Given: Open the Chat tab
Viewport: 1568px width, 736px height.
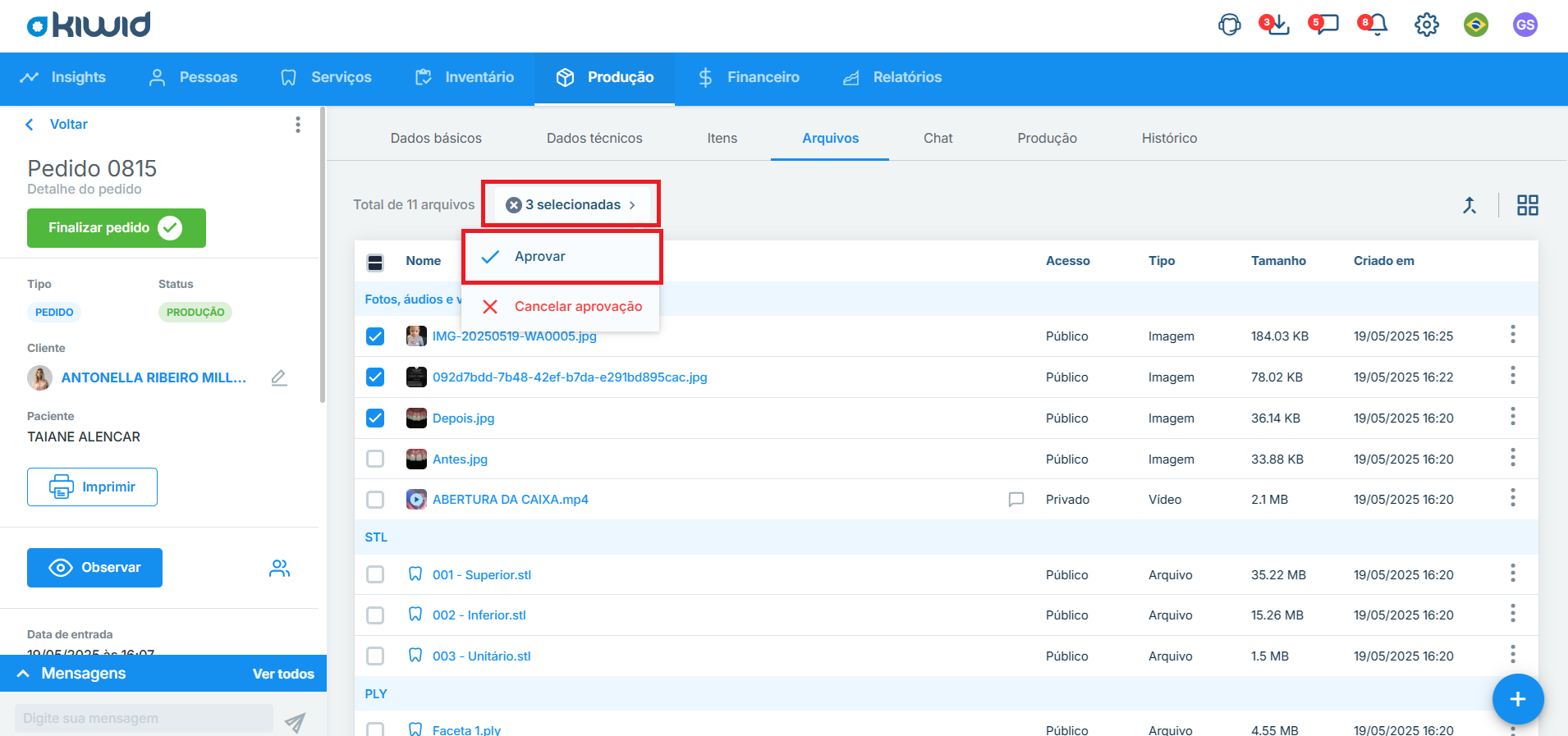Looking at the screenshot, I should point(938,138).
